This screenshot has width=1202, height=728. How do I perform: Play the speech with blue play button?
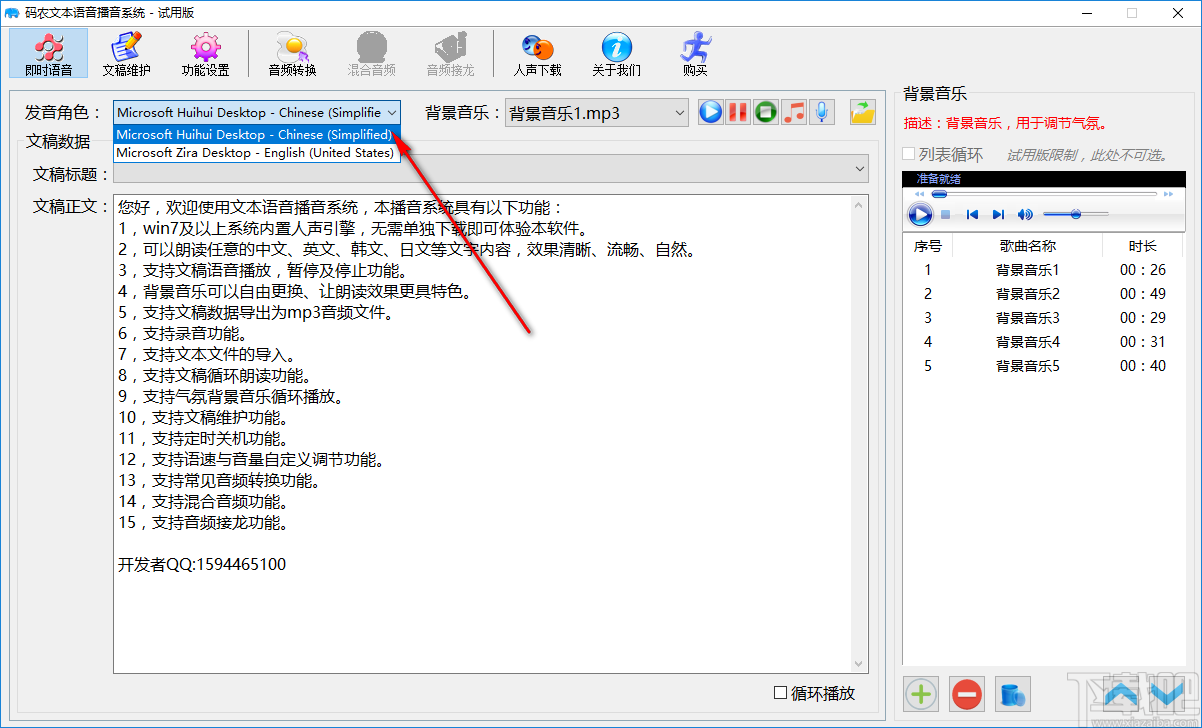[x=710, y=112]
